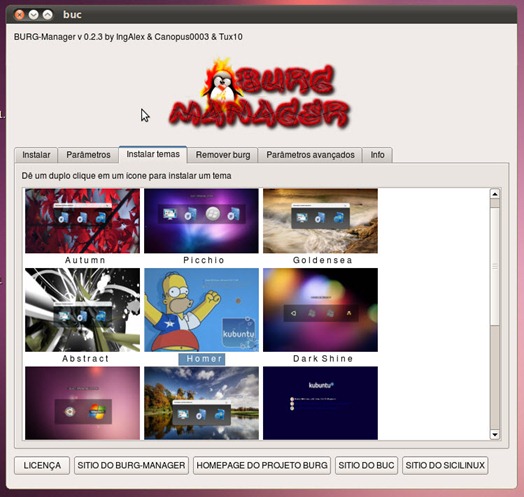The width and height of the screenshot is (524, 497).
Task: Pick the Abstract theme preview
Action: (82, 310)
